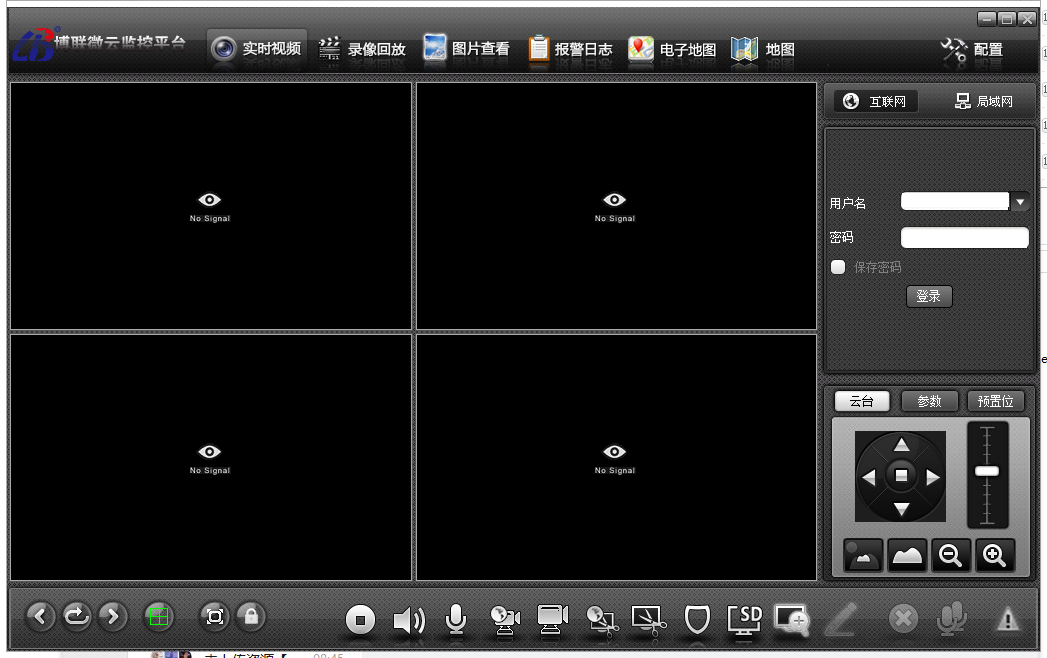This screenshot has height=658, width=1047.
Task: Select the 局域网 network button
Action: coord(984,101)
